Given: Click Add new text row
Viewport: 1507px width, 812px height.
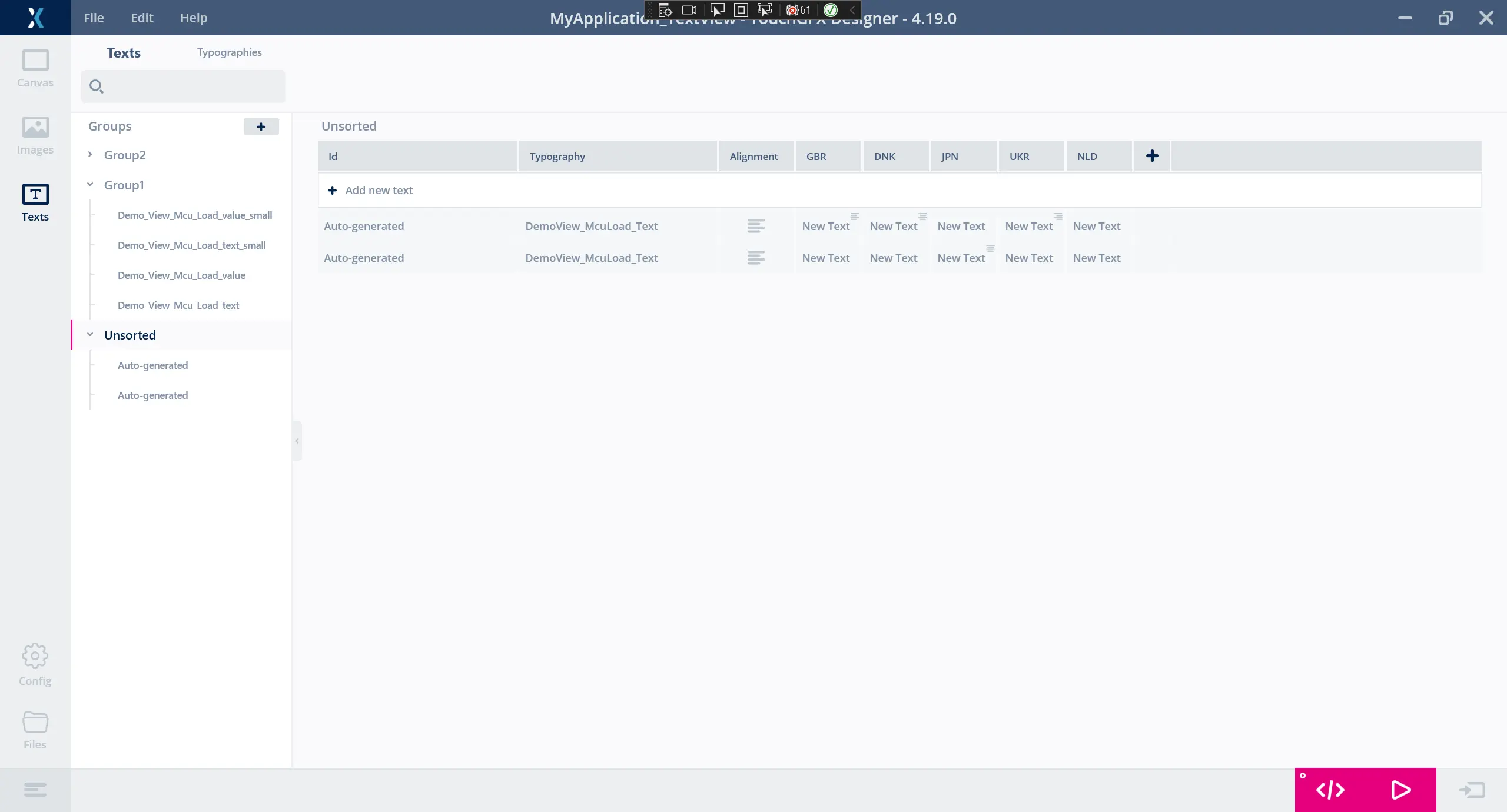Looking at the screenshot, I should pos(379,190).
